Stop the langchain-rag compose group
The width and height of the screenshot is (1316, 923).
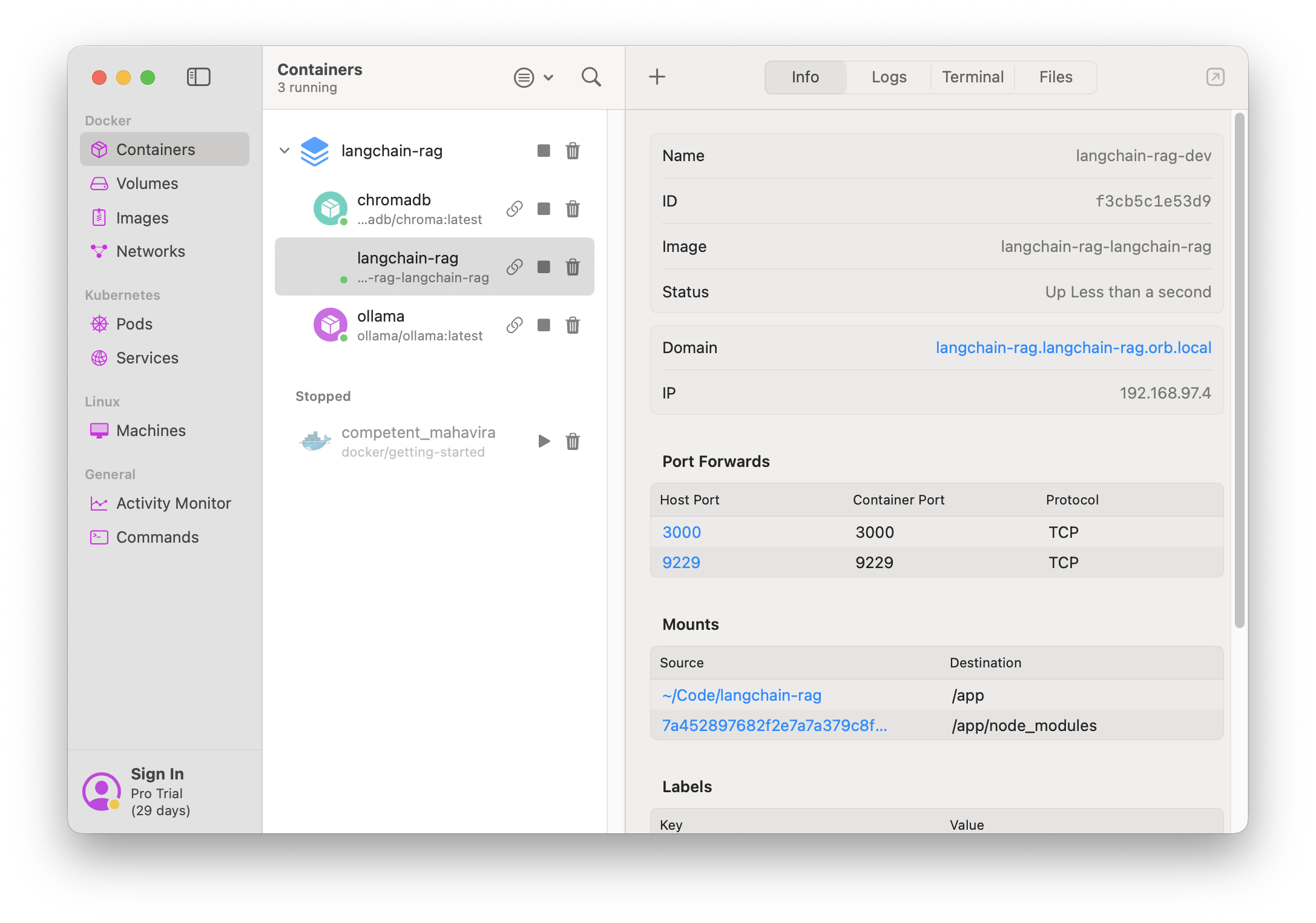tap(544, 151)
